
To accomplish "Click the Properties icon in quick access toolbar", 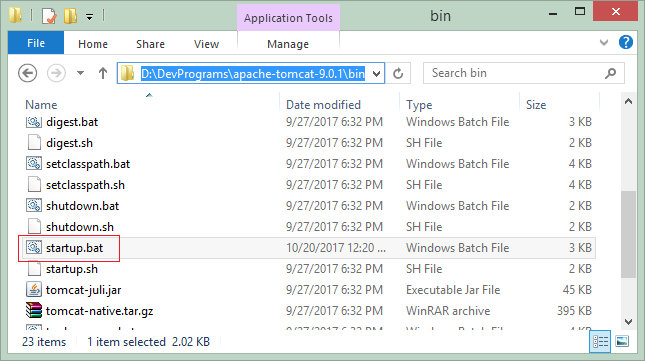I will pos(49,16).
